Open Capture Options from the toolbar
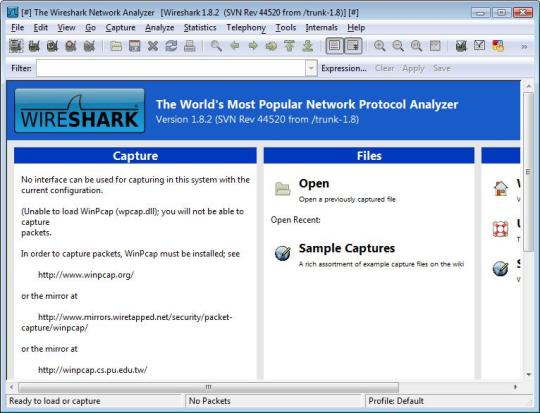540x413 pixels. click(34, 46)
